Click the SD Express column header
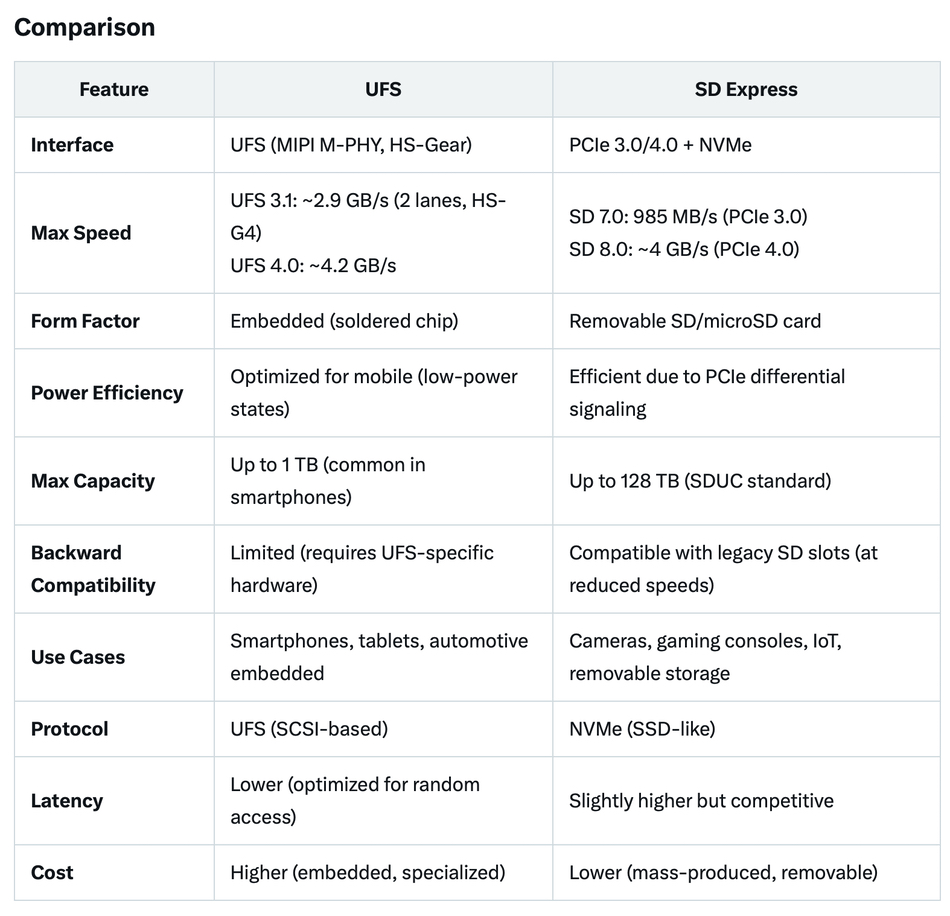 click(746, 89)
